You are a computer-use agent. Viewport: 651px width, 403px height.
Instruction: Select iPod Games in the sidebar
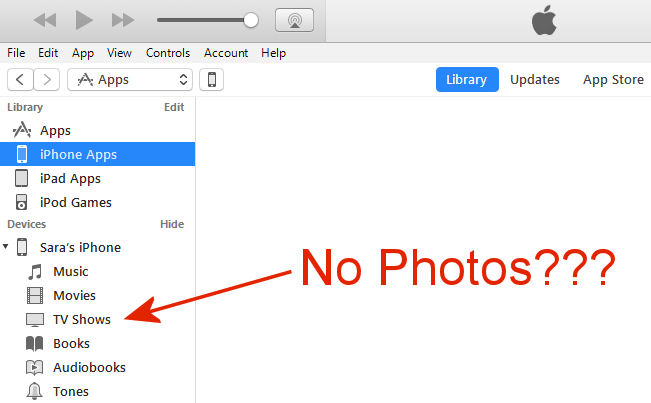[97, 202]
